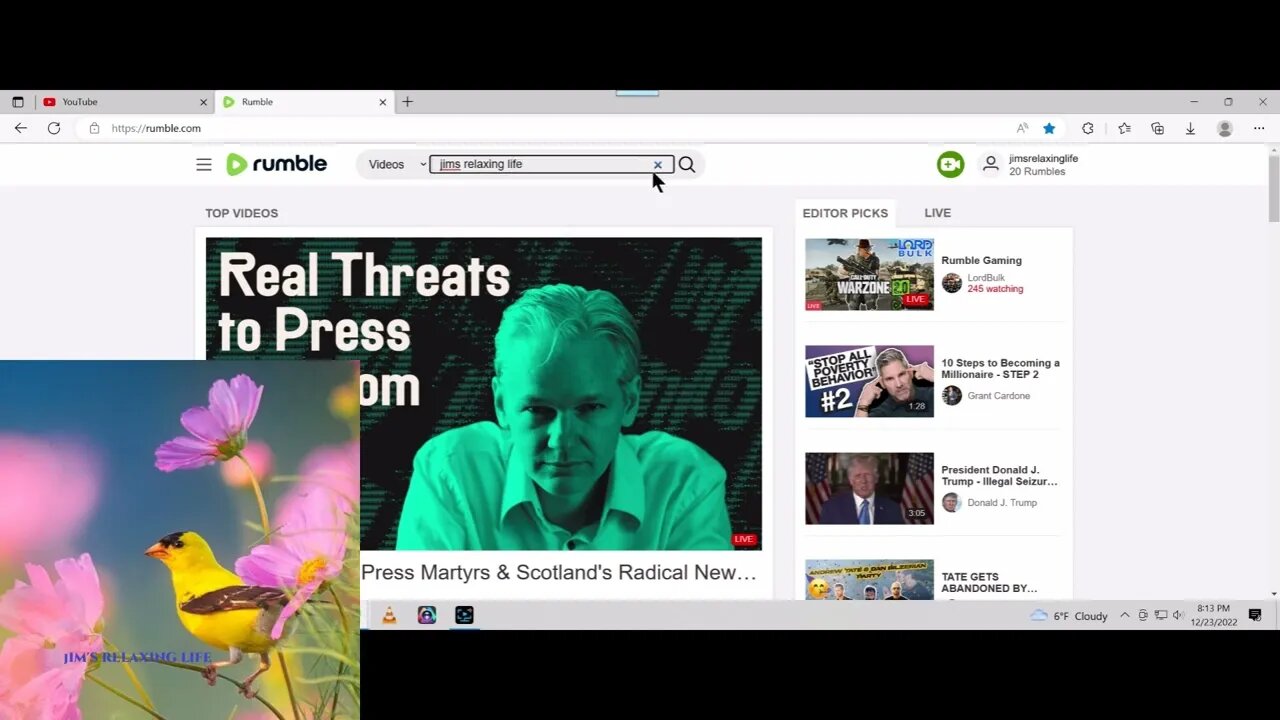Go to the Rumble logo home link
Viewport: 1280px width, 720px height.
[x=276, y=164]
